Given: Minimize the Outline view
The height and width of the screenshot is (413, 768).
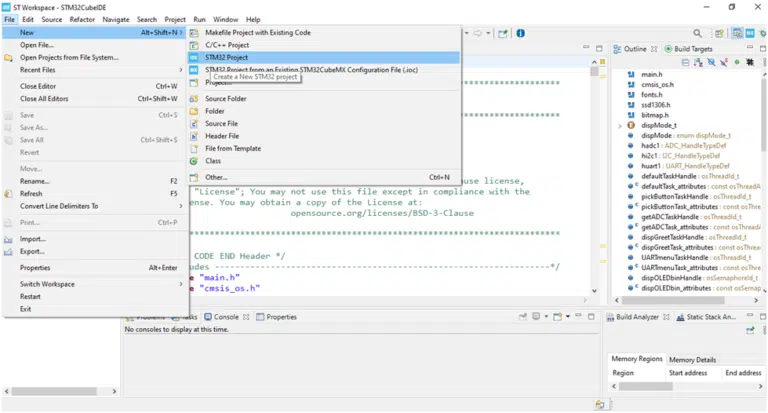Looking at the screenshot, I should (749, 48).
